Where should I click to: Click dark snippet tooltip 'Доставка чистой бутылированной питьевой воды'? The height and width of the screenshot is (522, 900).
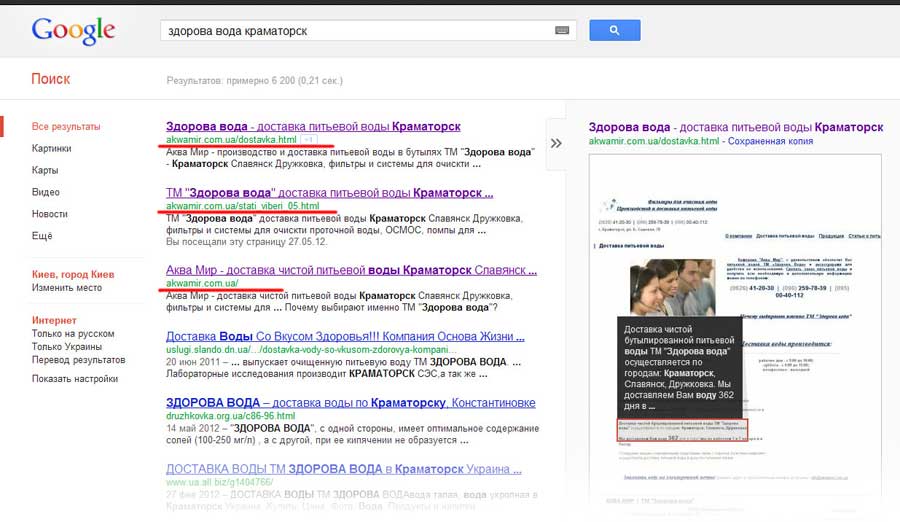(x=680, y=367)
